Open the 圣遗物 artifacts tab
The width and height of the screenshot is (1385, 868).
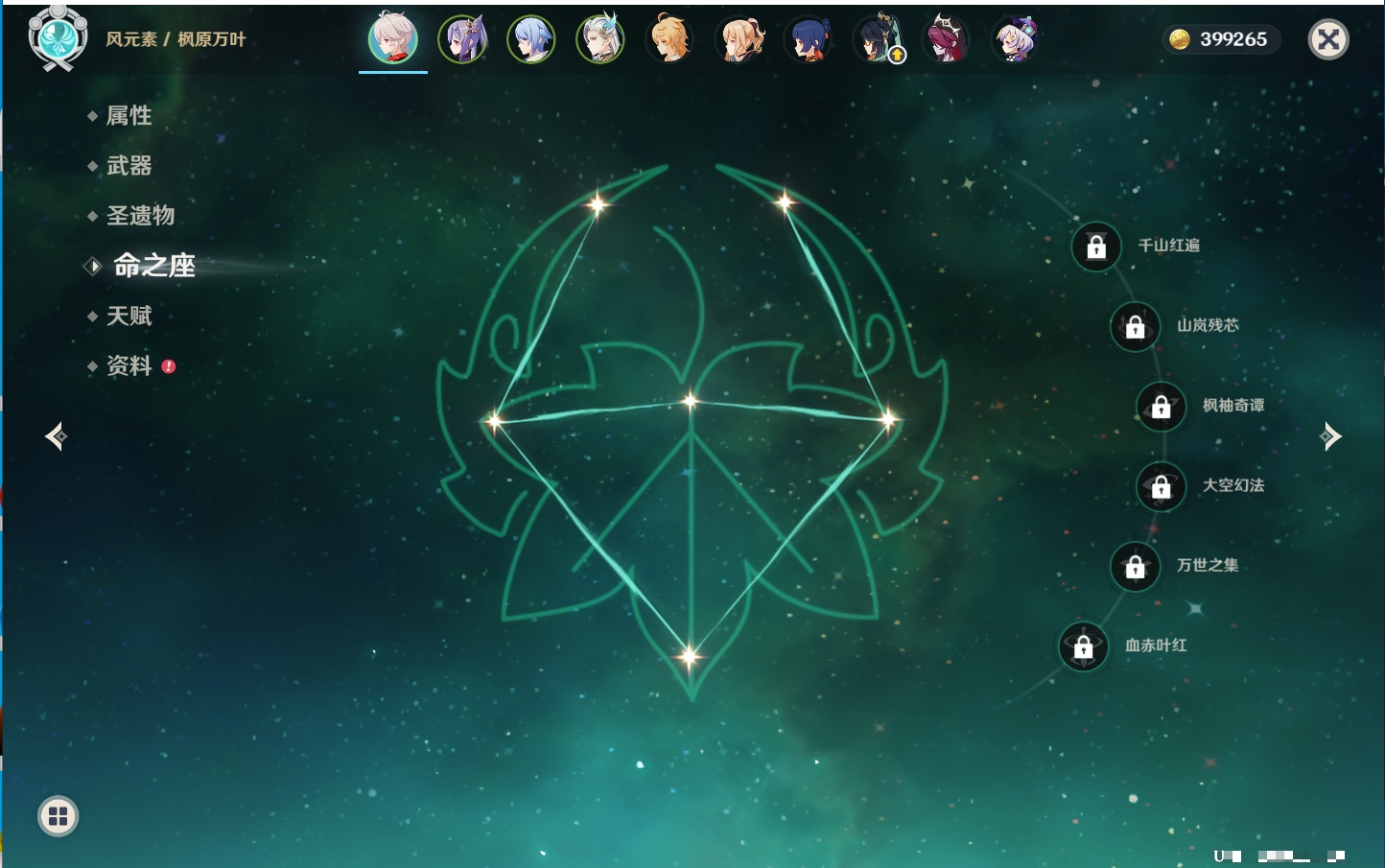pyautogui.click(x=140, y=216)
